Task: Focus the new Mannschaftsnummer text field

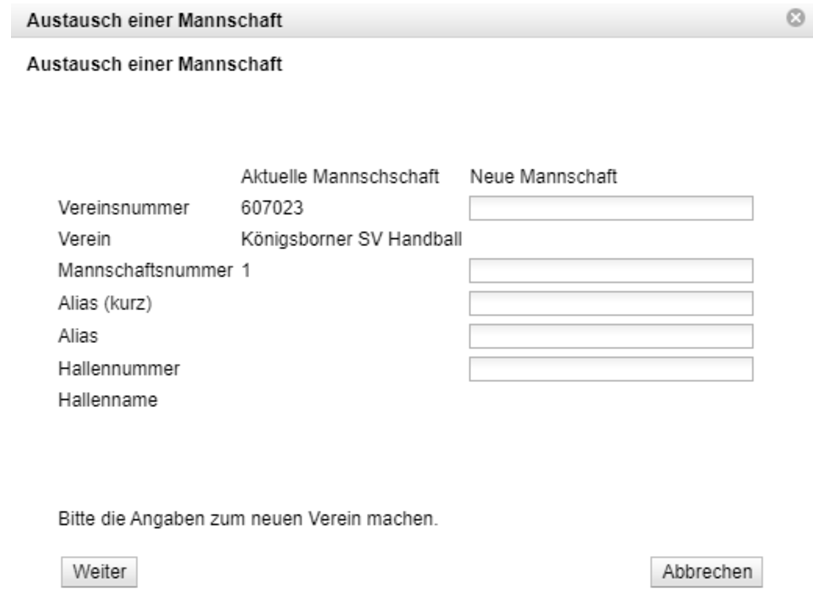Action: tap(610, 271)
